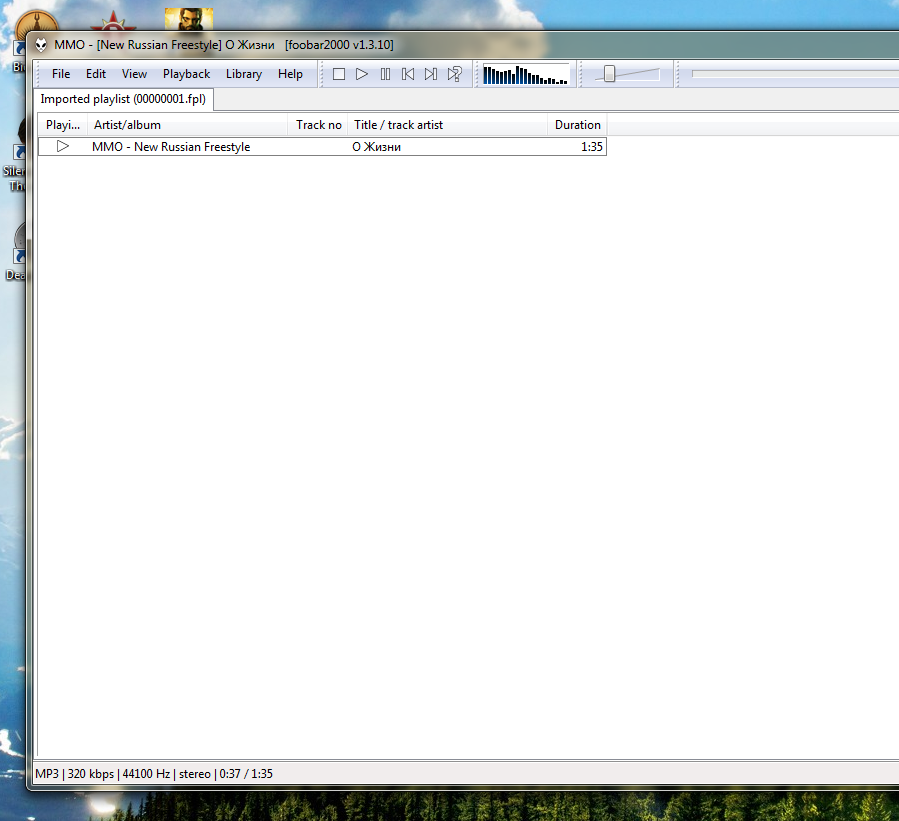The height and width of the screenshot is (821, 899).
Task: Click the random playback button
Action: [x=455, y=74]
